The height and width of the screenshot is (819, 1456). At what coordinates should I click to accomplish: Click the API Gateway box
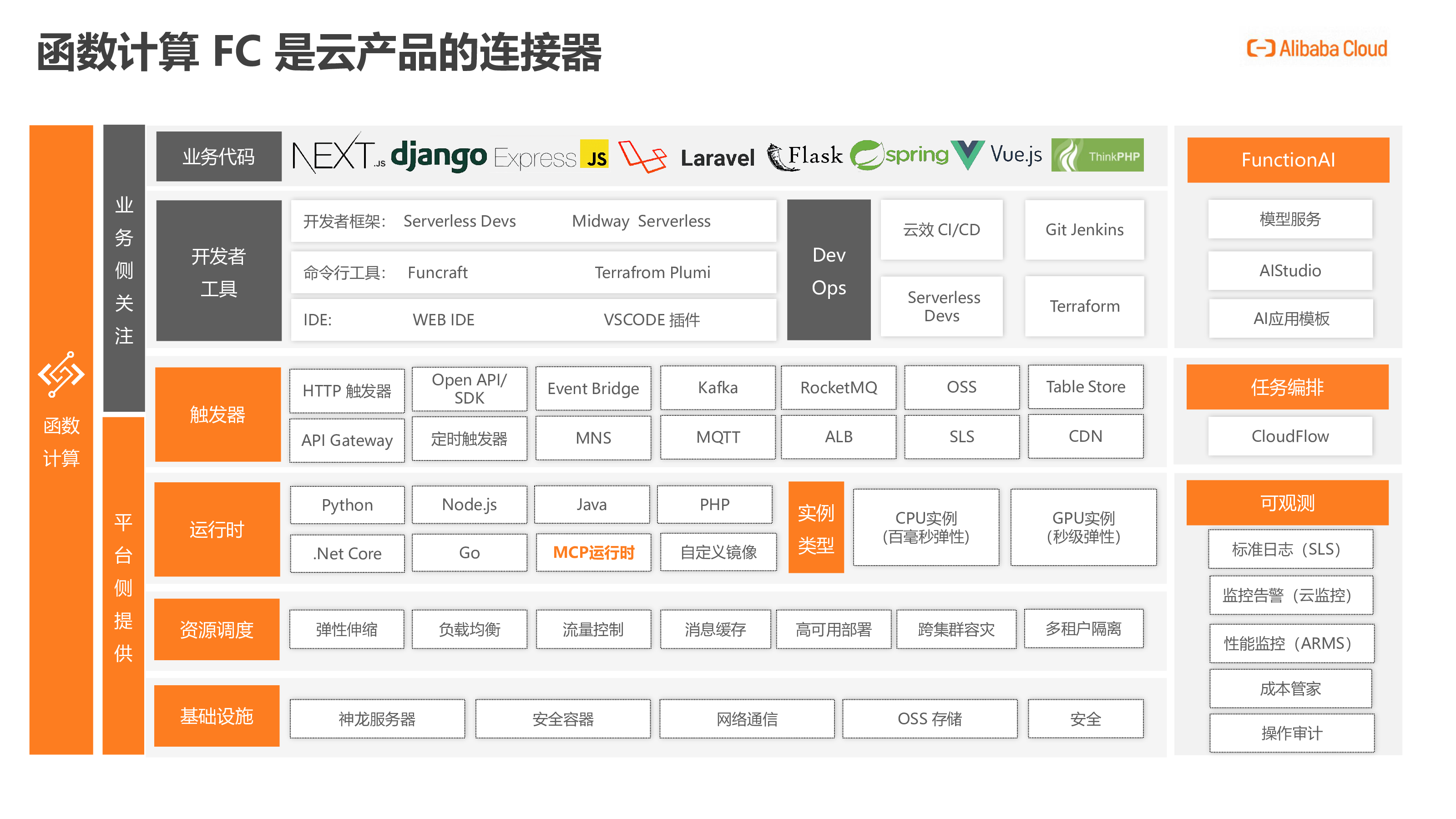347,440
